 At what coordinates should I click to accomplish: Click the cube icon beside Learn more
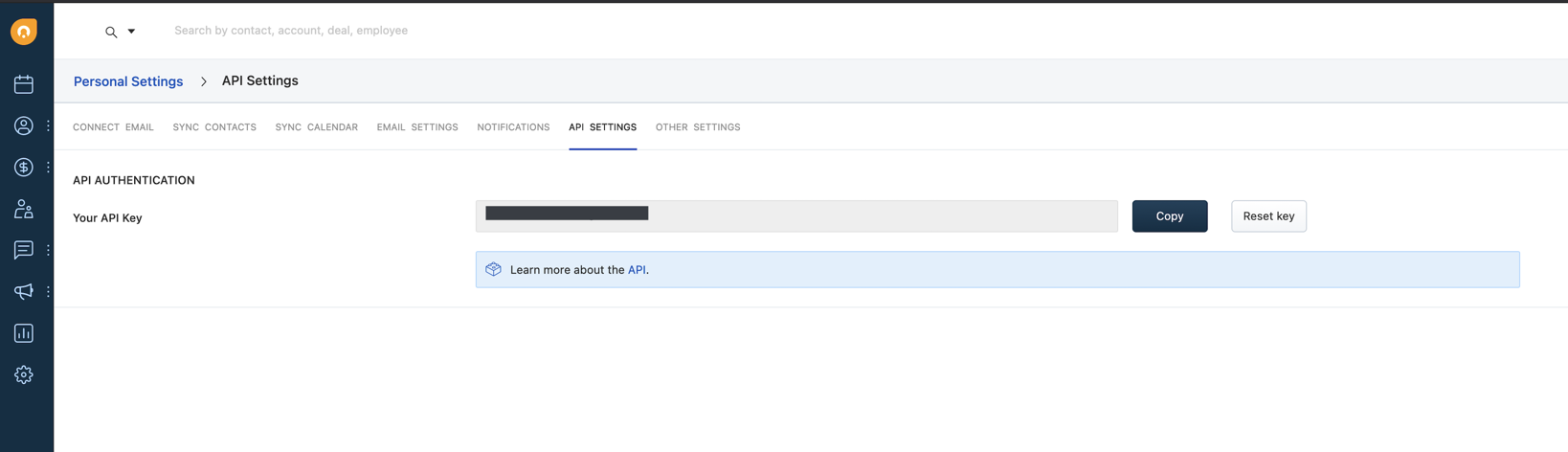[493, 269]
